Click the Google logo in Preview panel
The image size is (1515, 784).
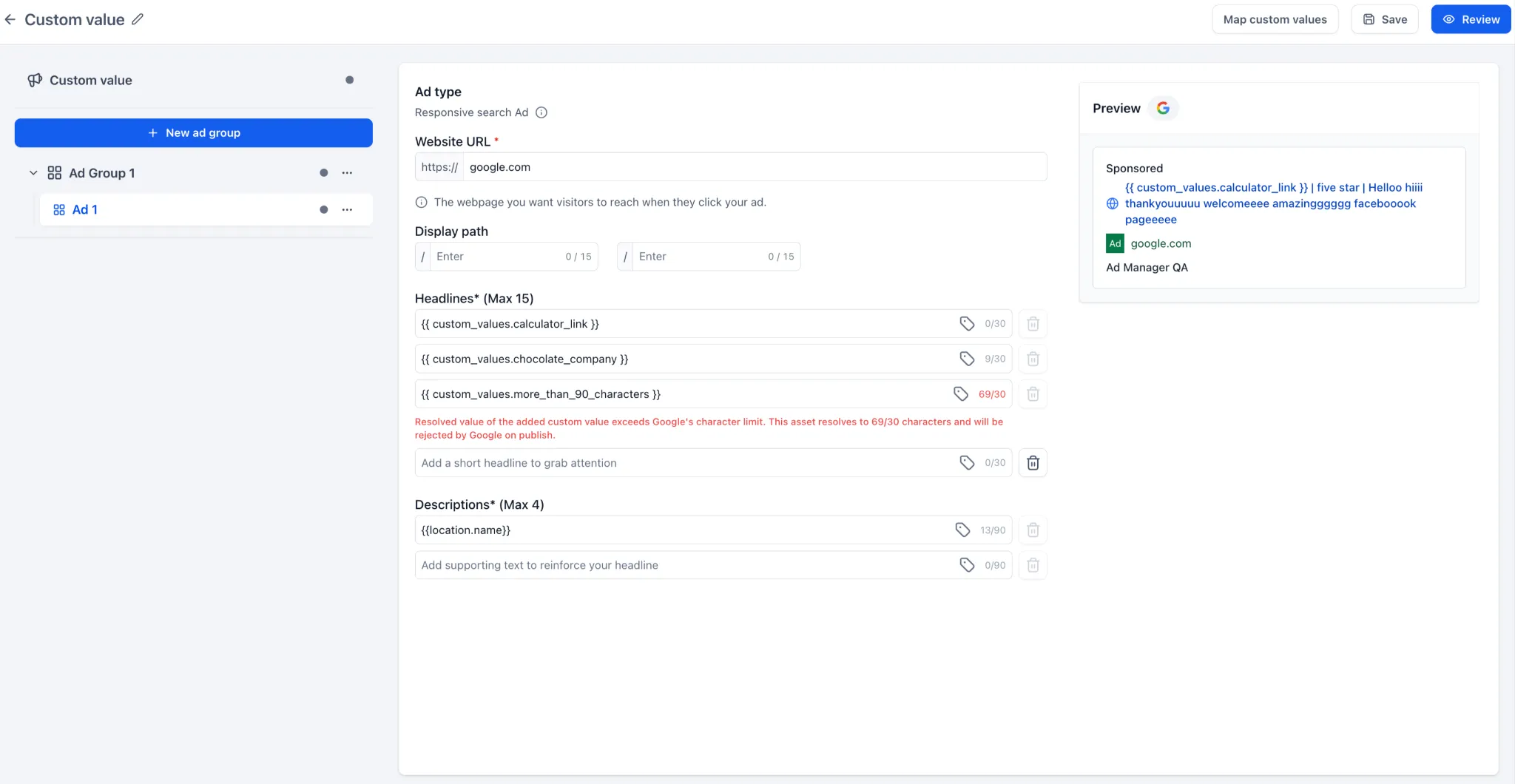pyautogui.click(x=1163, y=108)
